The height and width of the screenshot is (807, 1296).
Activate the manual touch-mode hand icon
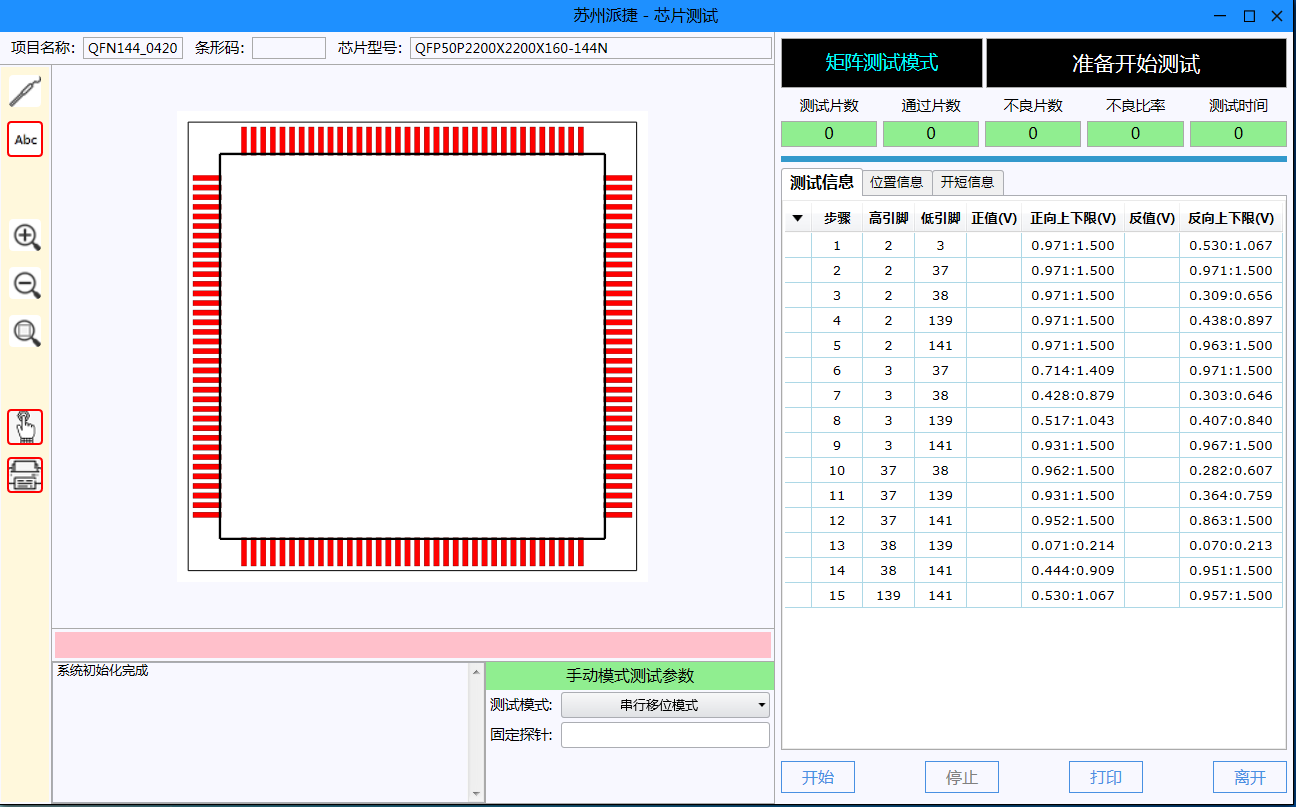point(25,427)
